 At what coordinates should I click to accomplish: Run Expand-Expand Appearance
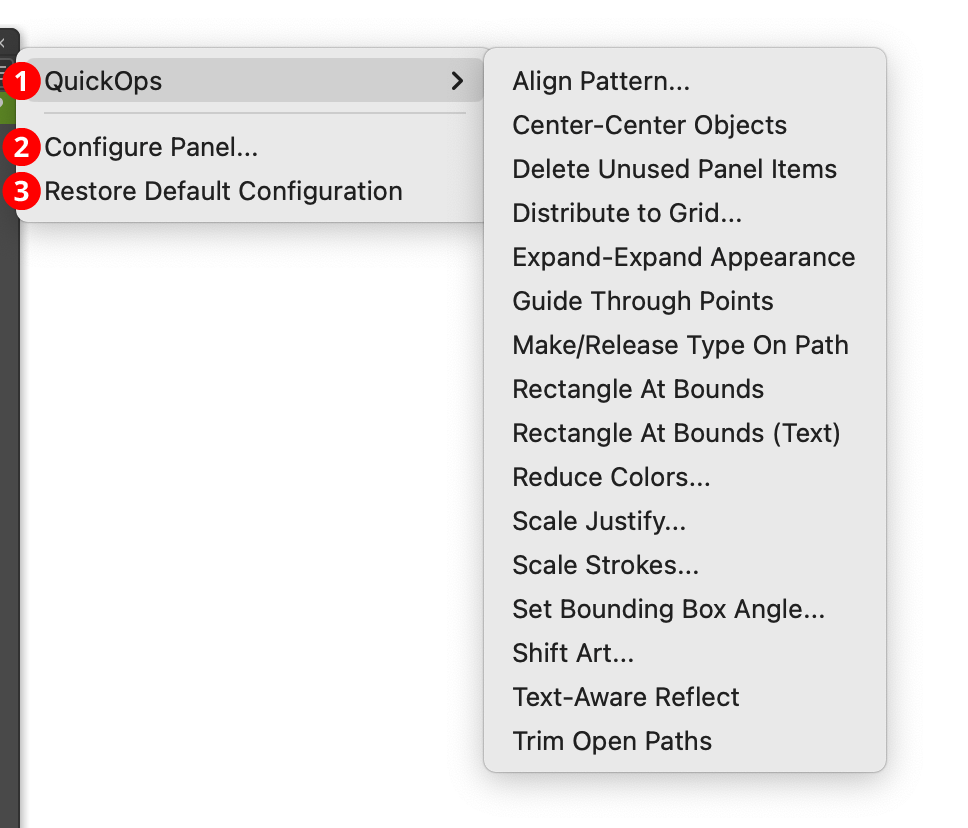[683, 257]
